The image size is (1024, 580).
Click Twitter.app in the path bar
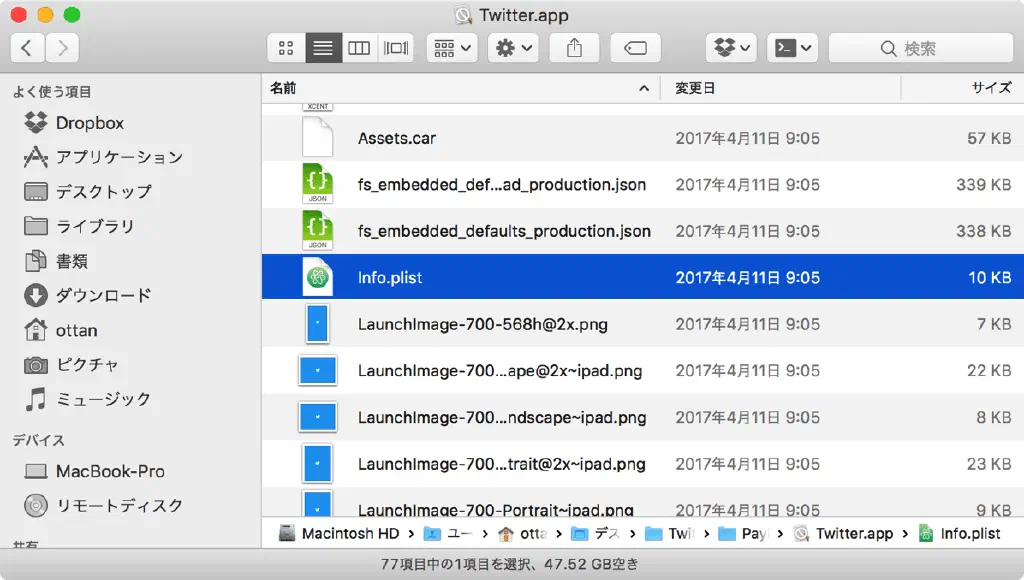(853, 533)
